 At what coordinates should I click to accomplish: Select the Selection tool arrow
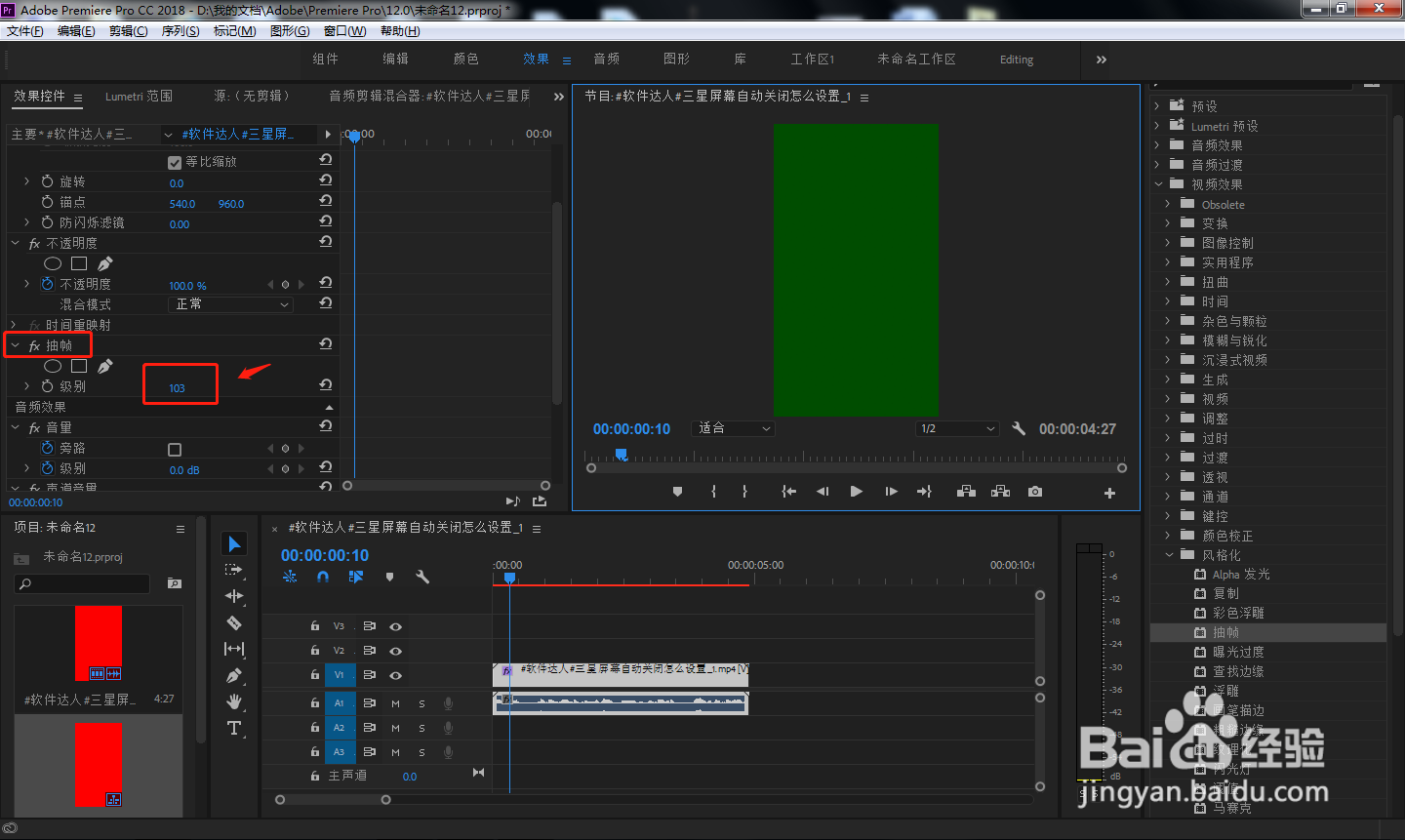click(234, 543)
